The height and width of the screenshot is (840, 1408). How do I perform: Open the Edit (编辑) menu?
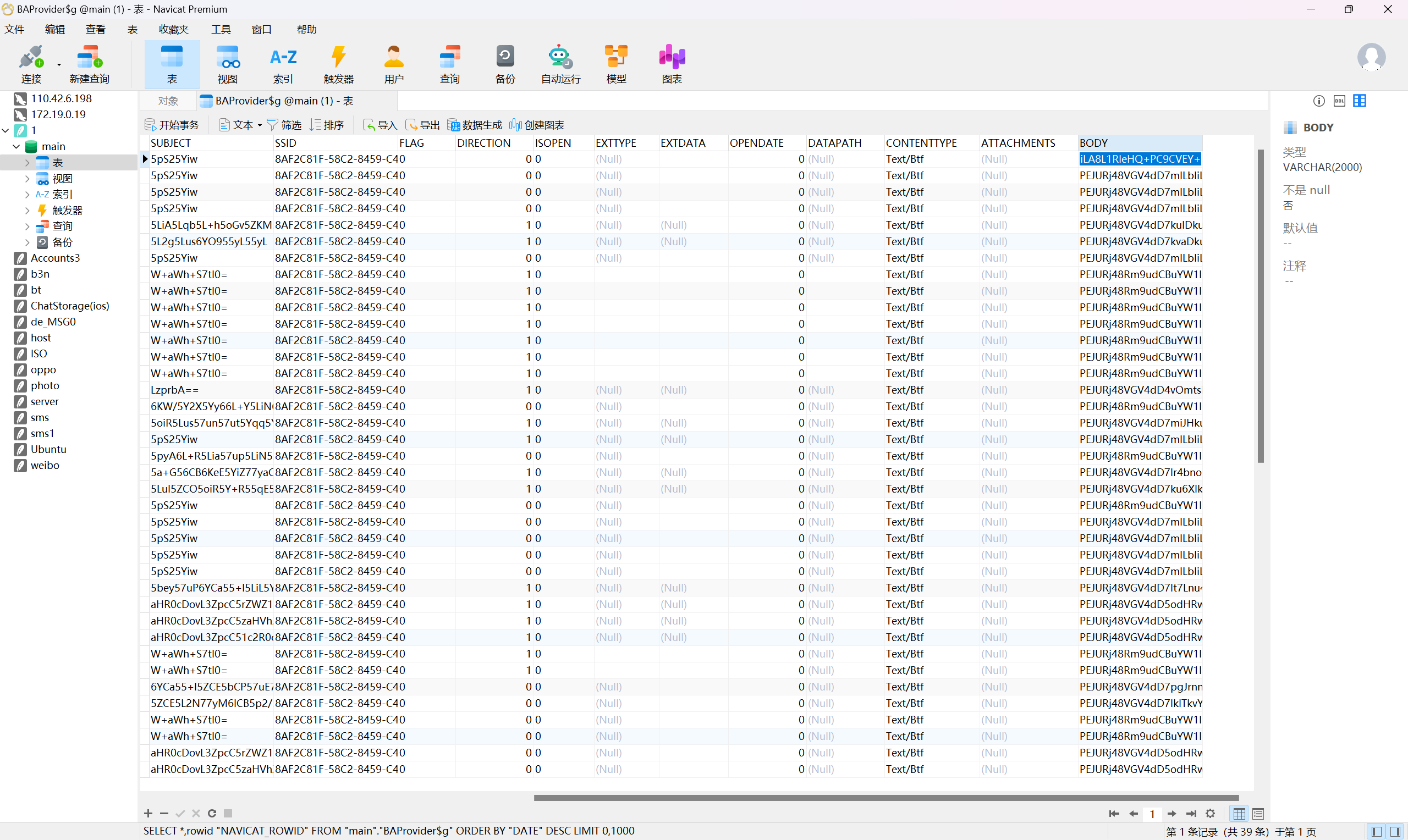(55, 30)
